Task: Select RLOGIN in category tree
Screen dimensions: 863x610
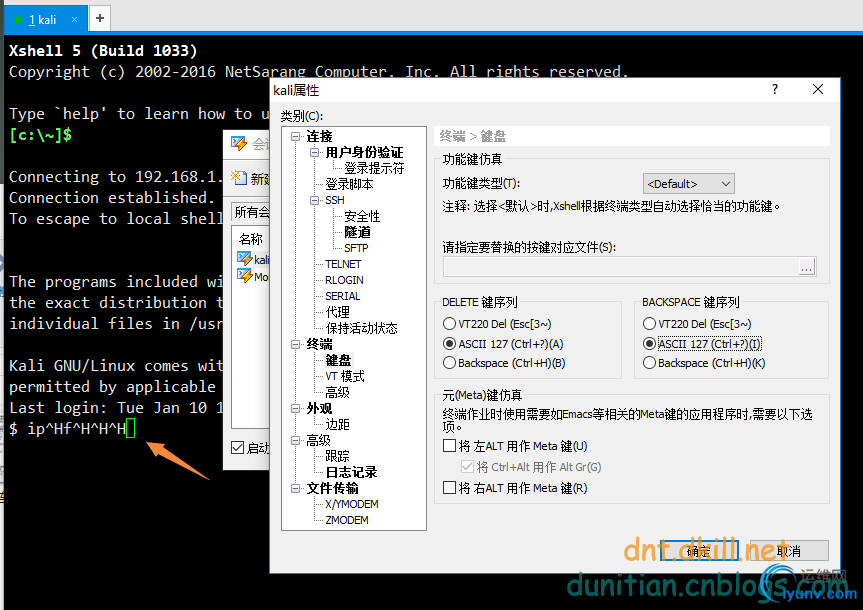Action: coord(344,280)
